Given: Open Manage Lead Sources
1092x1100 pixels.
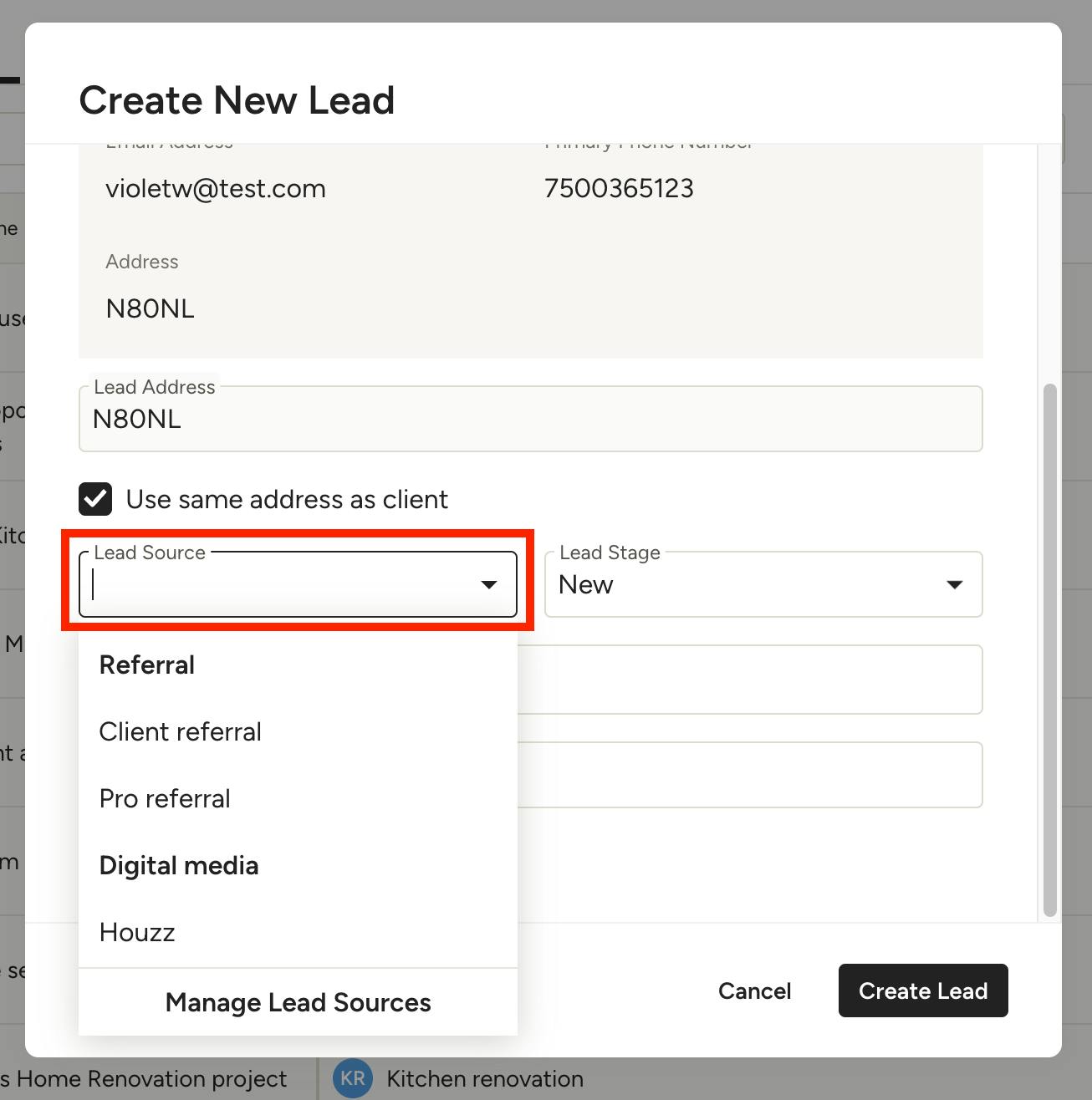Looking at the screenshot, I should tap(298, 1002).
